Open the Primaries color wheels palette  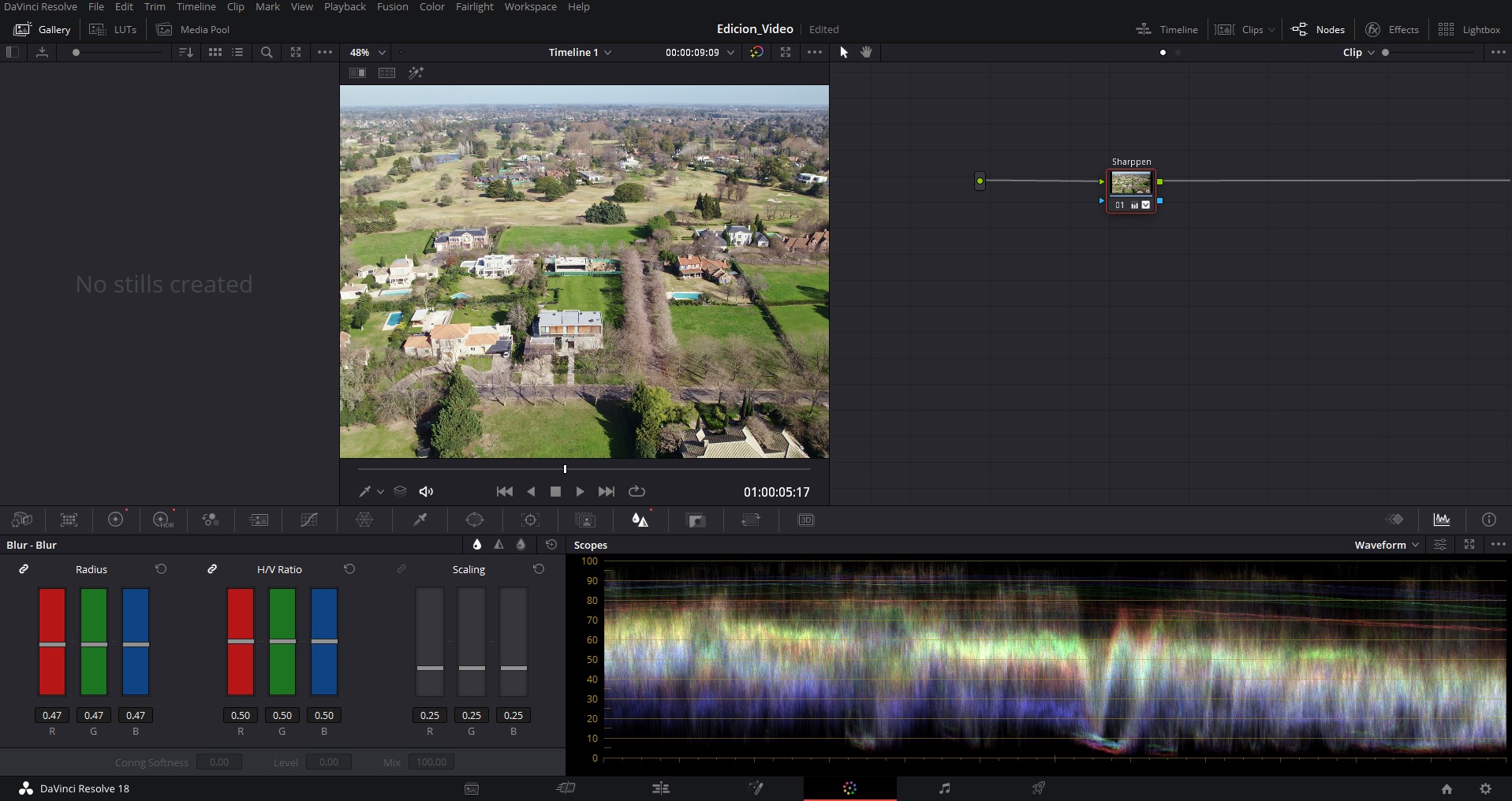(116, 520)
